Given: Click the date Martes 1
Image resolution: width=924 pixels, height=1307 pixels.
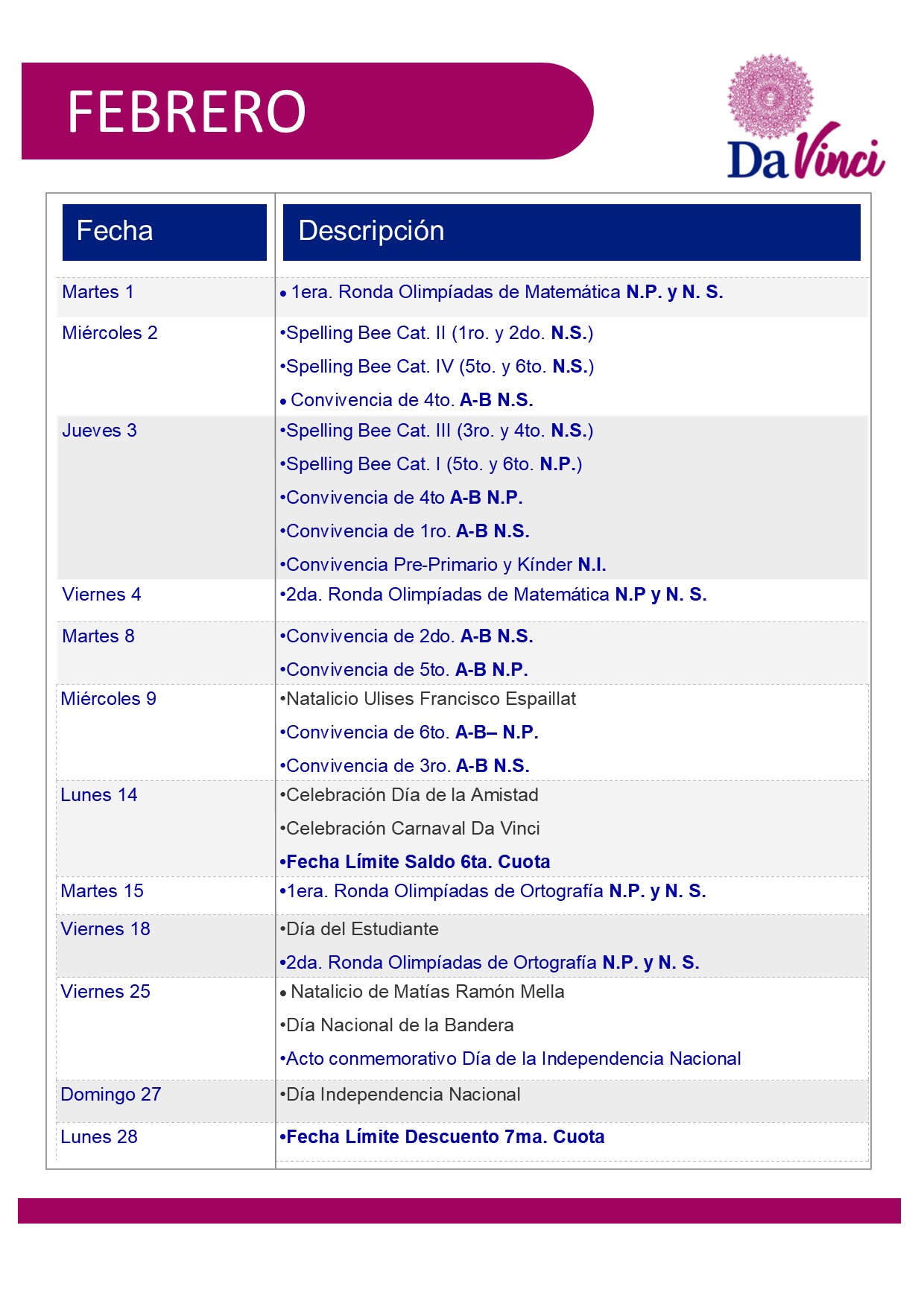Looking at the screenshot, I should (x=98, y=292).
